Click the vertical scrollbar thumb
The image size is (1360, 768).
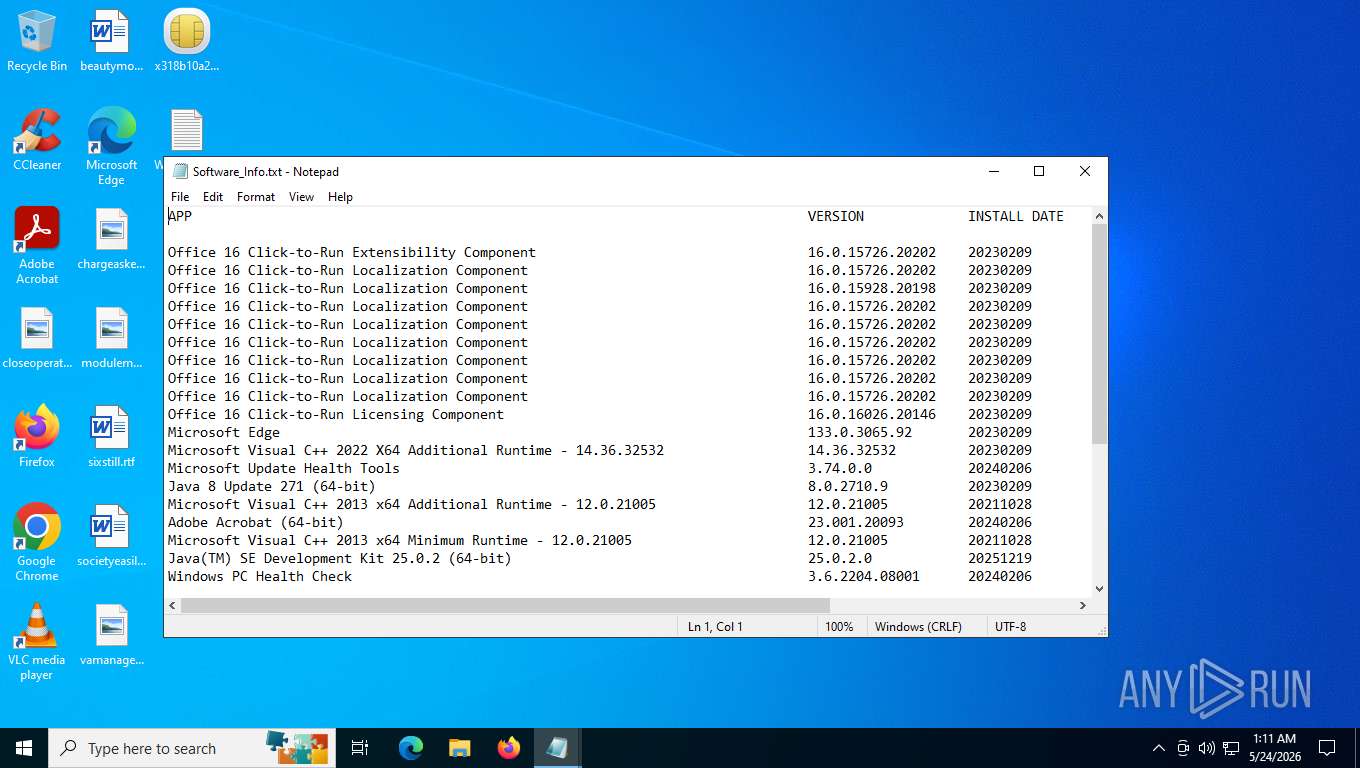(1099, 334)
